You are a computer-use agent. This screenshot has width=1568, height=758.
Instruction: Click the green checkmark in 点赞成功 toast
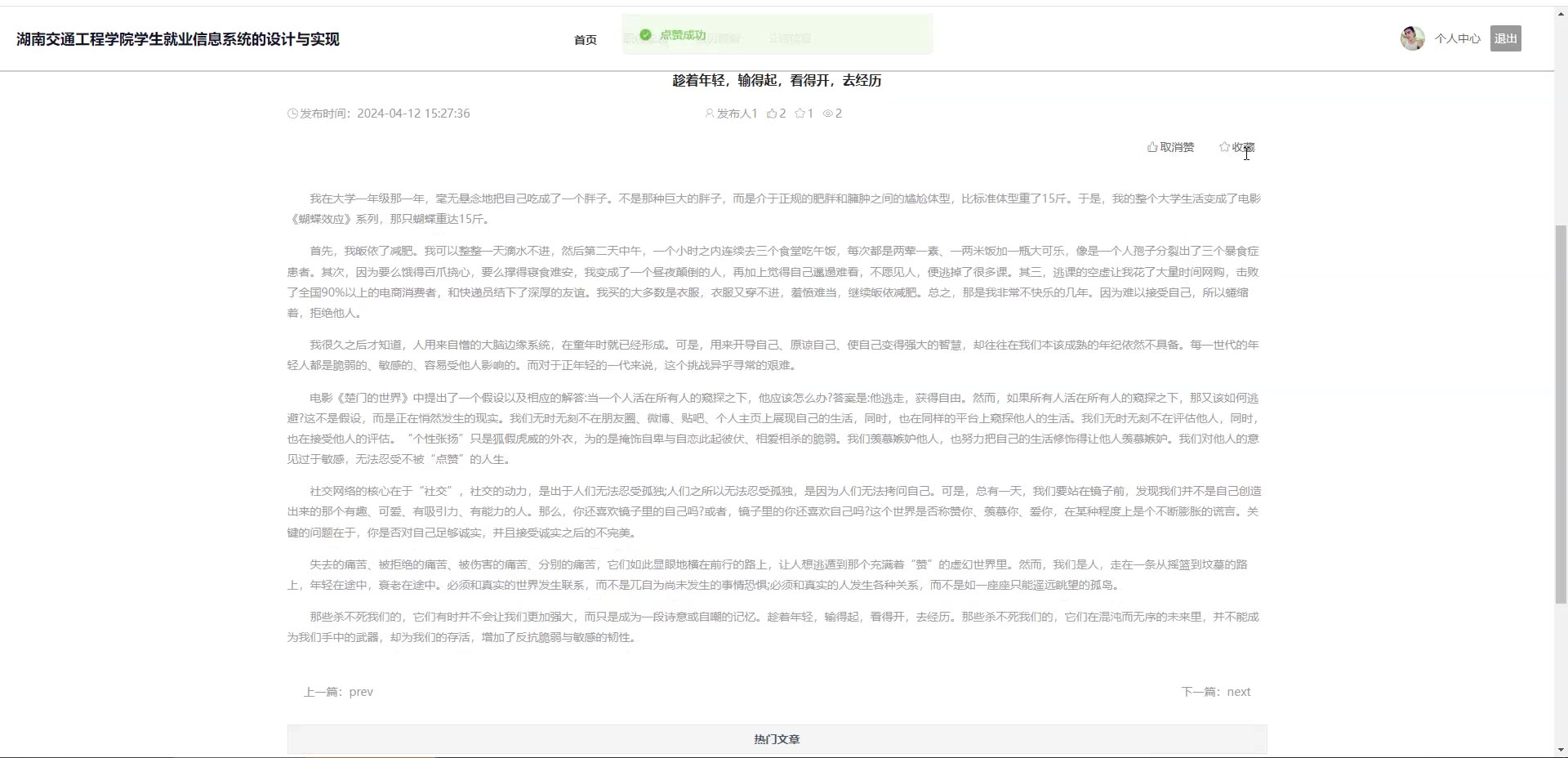coord(645,34)
